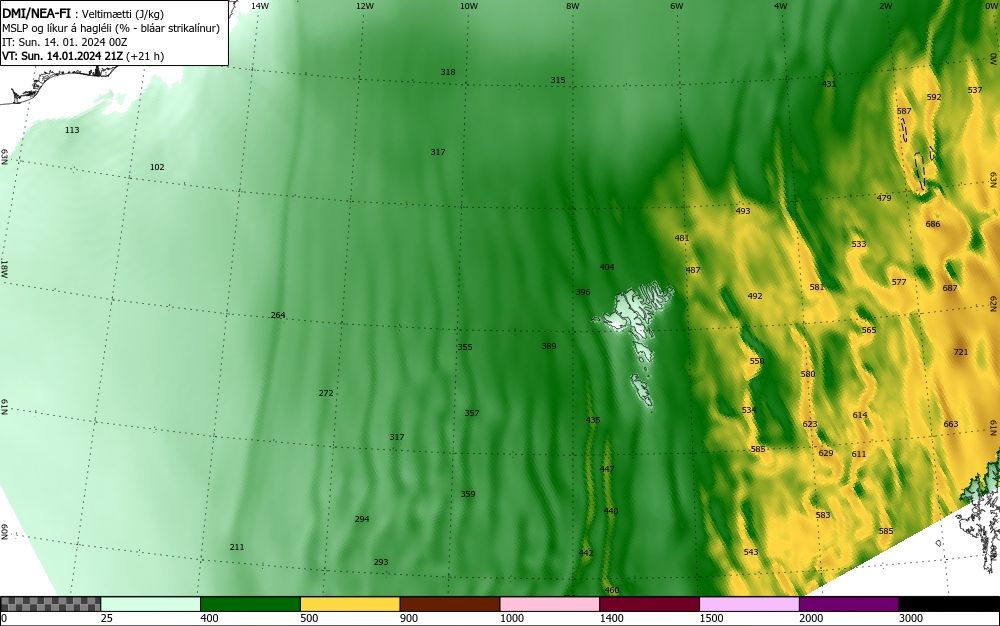The image size is (1000, 626).
Task: Click the map value '592'
Action: pyautogui.click(x=934, y=98)
